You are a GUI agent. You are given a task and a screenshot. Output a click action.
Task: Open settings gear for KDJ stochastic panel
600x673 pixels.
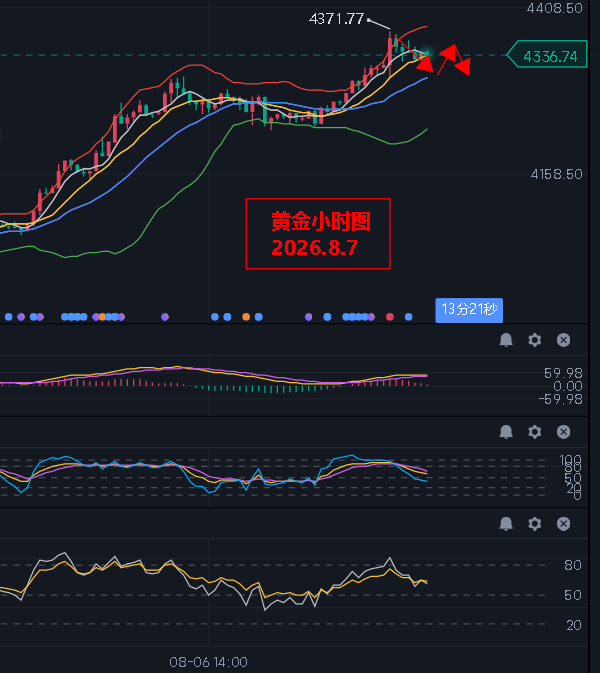tap(534, 432)
